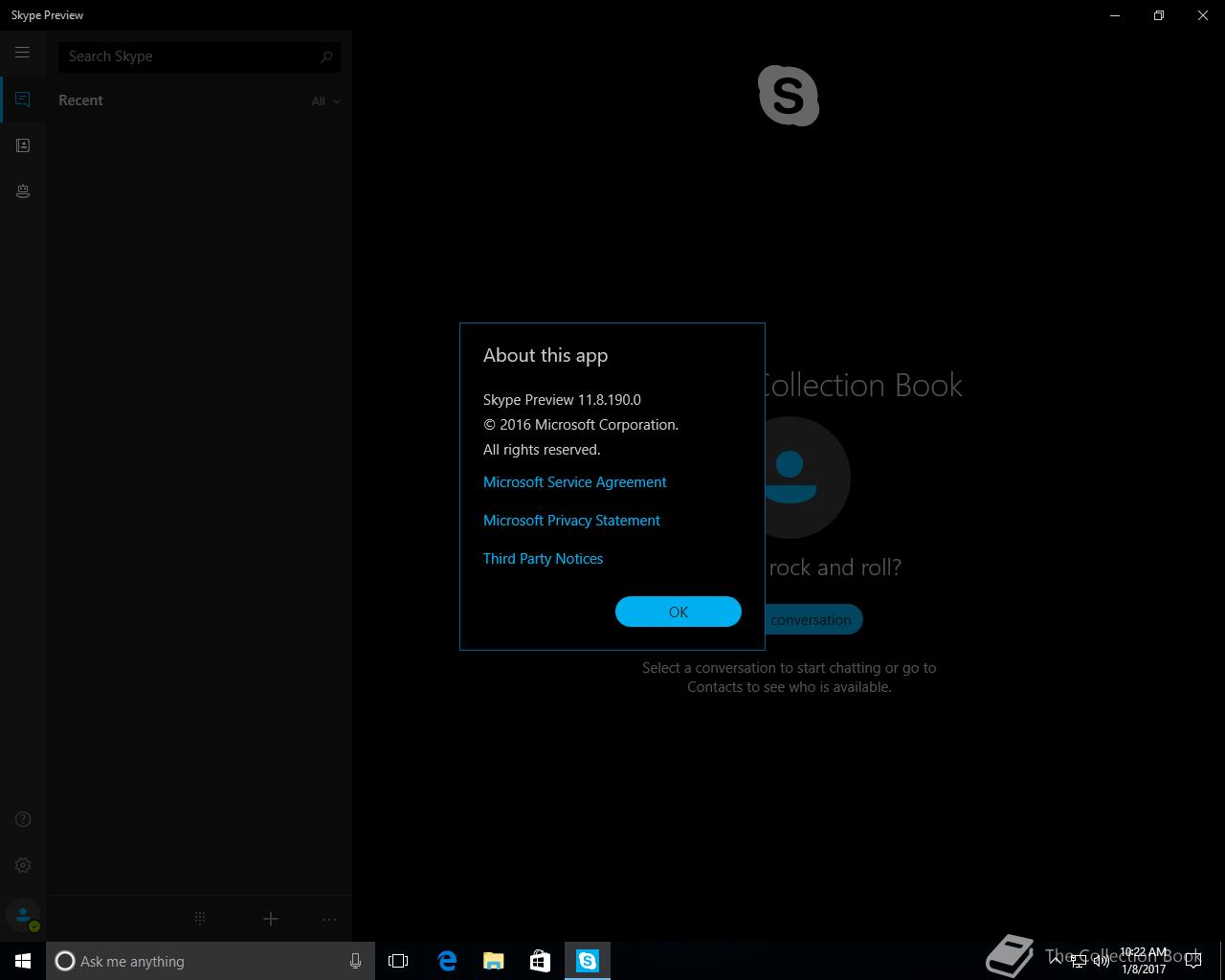Open Third Party Notices link
The width and height of the screenshot is (1225, 980).
543,559
